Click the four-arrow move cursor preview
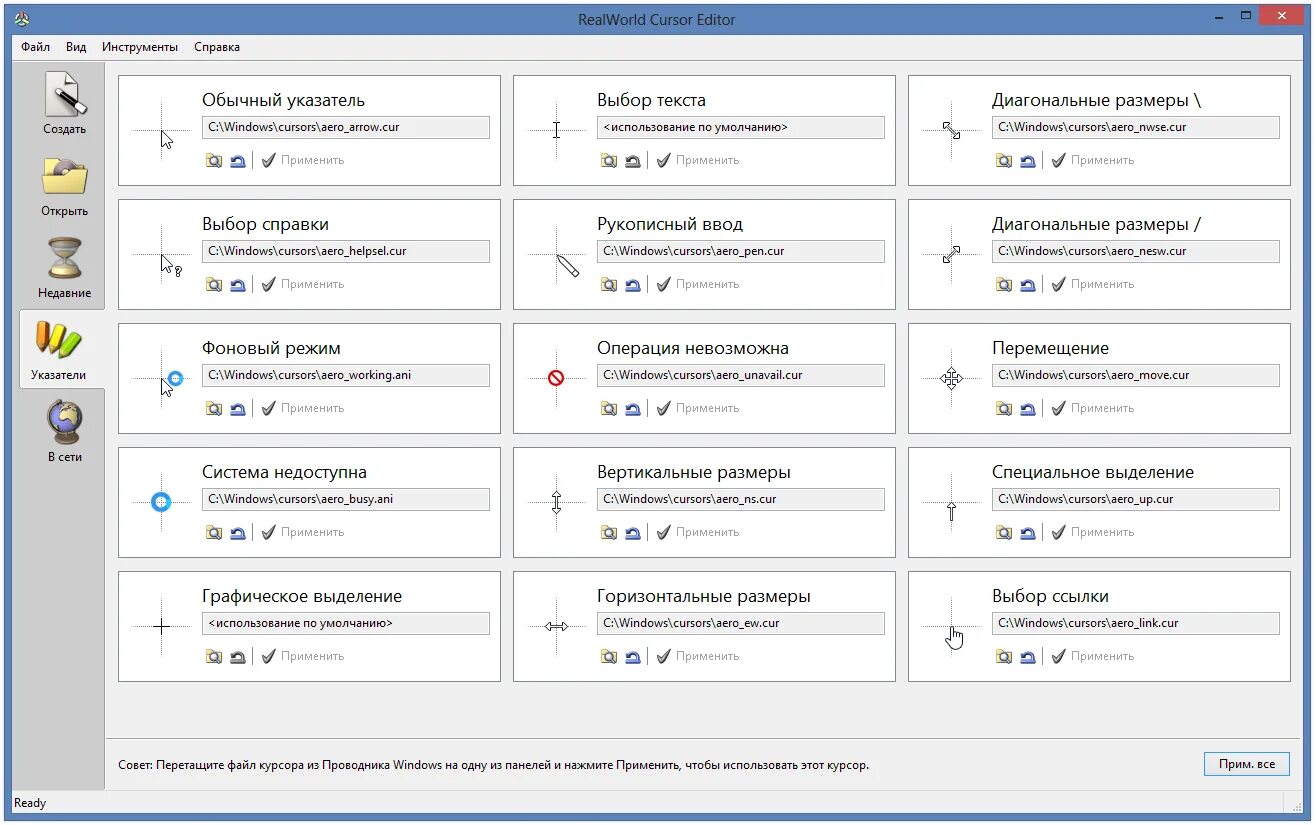Image resolution: width=1316 pixels, height=825 pixels. [951, 378]
